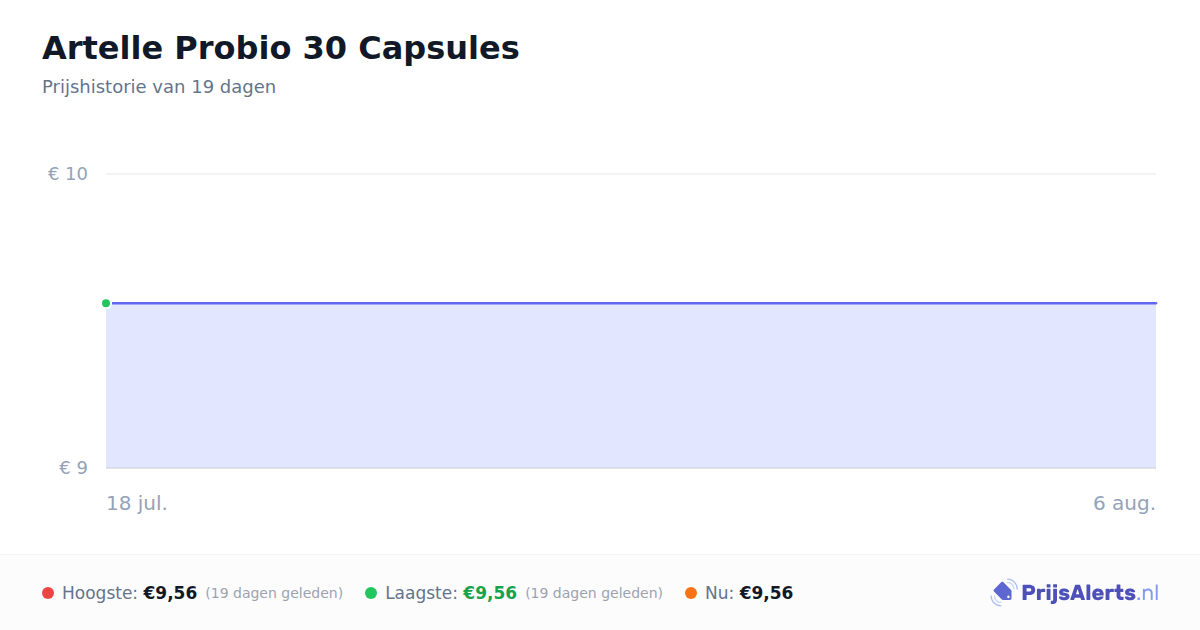Select the green data point on chart line
This screenshot has height=630, width=1200.
106,303
